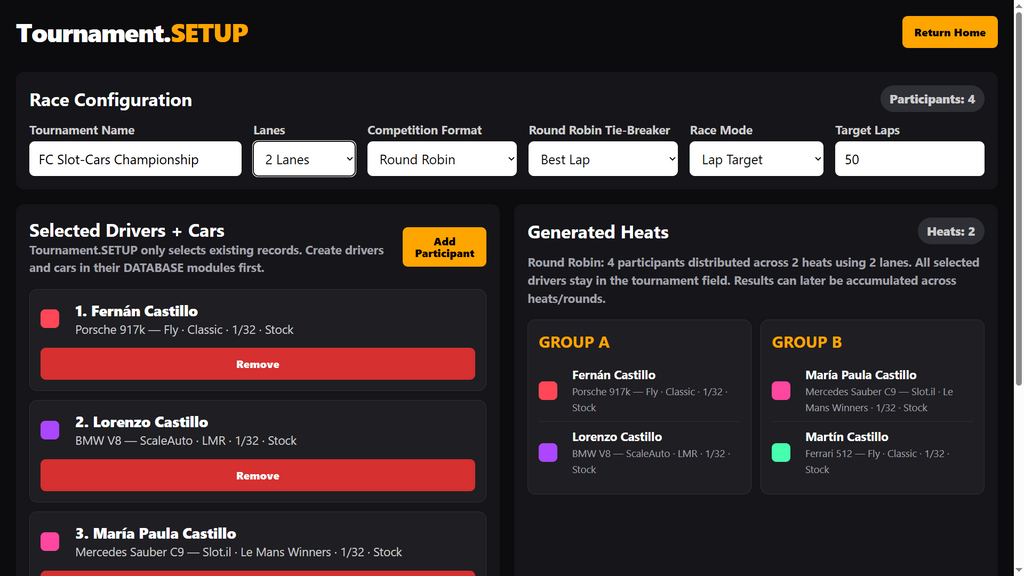
Task: Click Lorenzo Castillo's purple swatch in participants list
Action: (x=50, y=430)
